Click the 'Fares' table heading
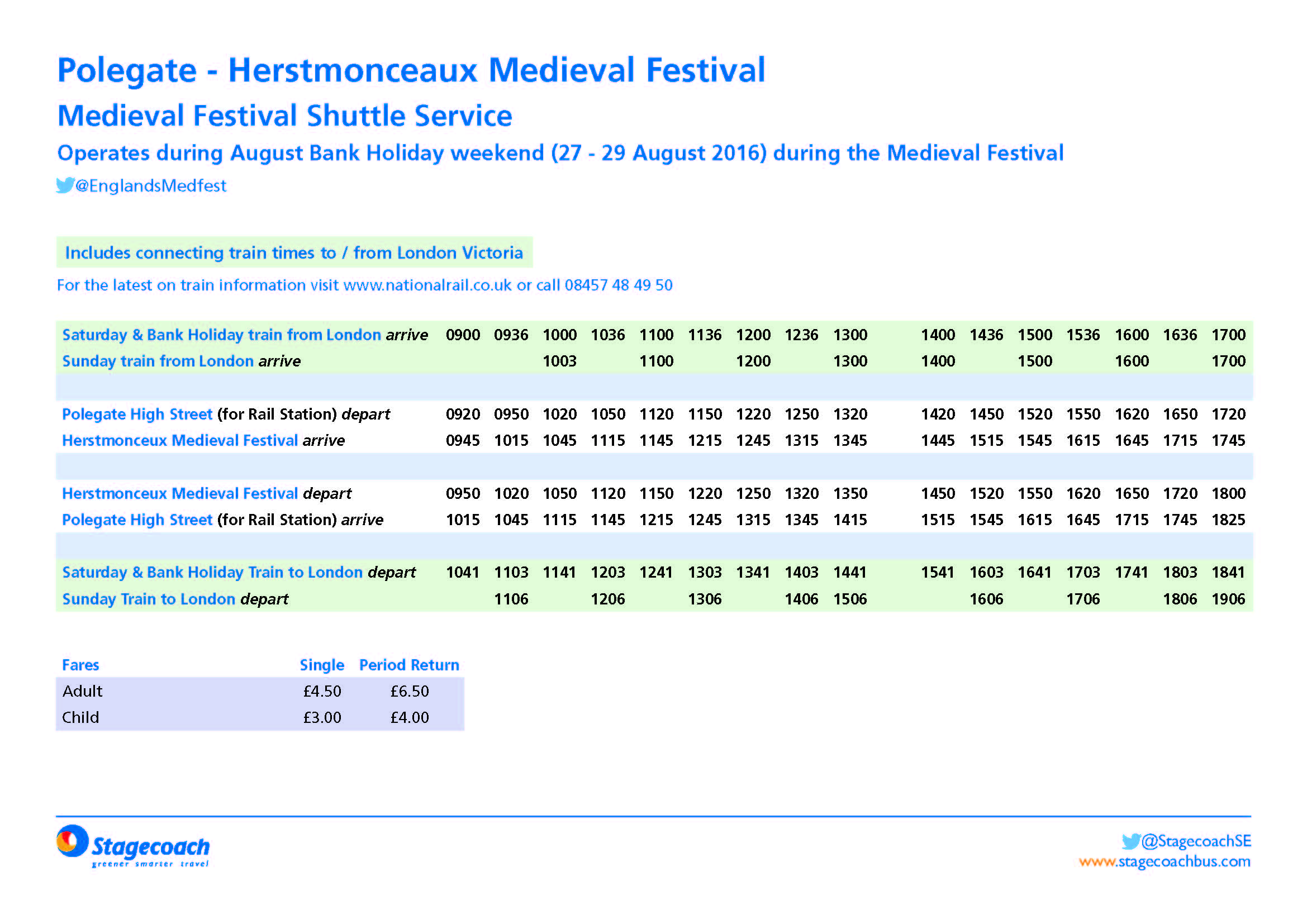The height and width of the screenshot is (924, 1307). (80, 665)
